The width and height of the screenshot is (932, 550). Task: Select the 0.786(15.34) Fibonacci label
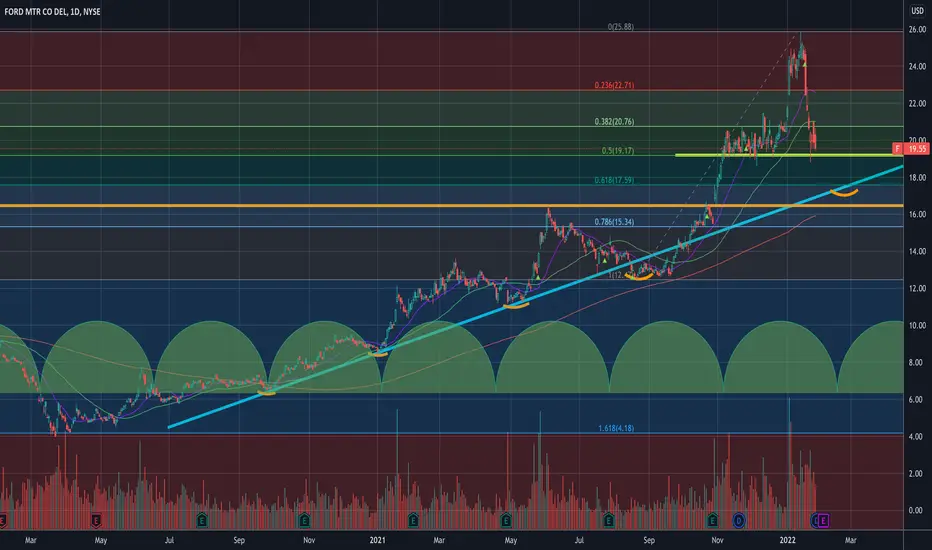[614, 222]
